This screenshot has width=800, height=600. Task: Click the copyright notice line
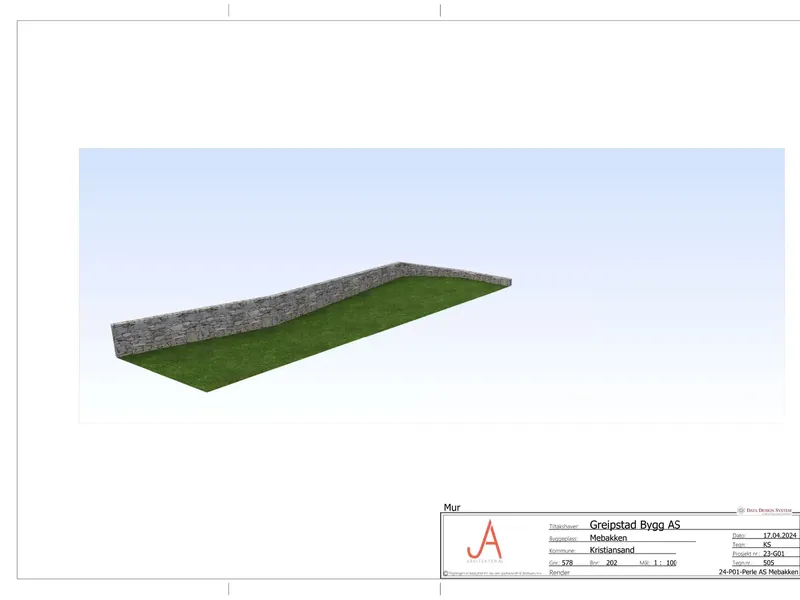[492, 573]
